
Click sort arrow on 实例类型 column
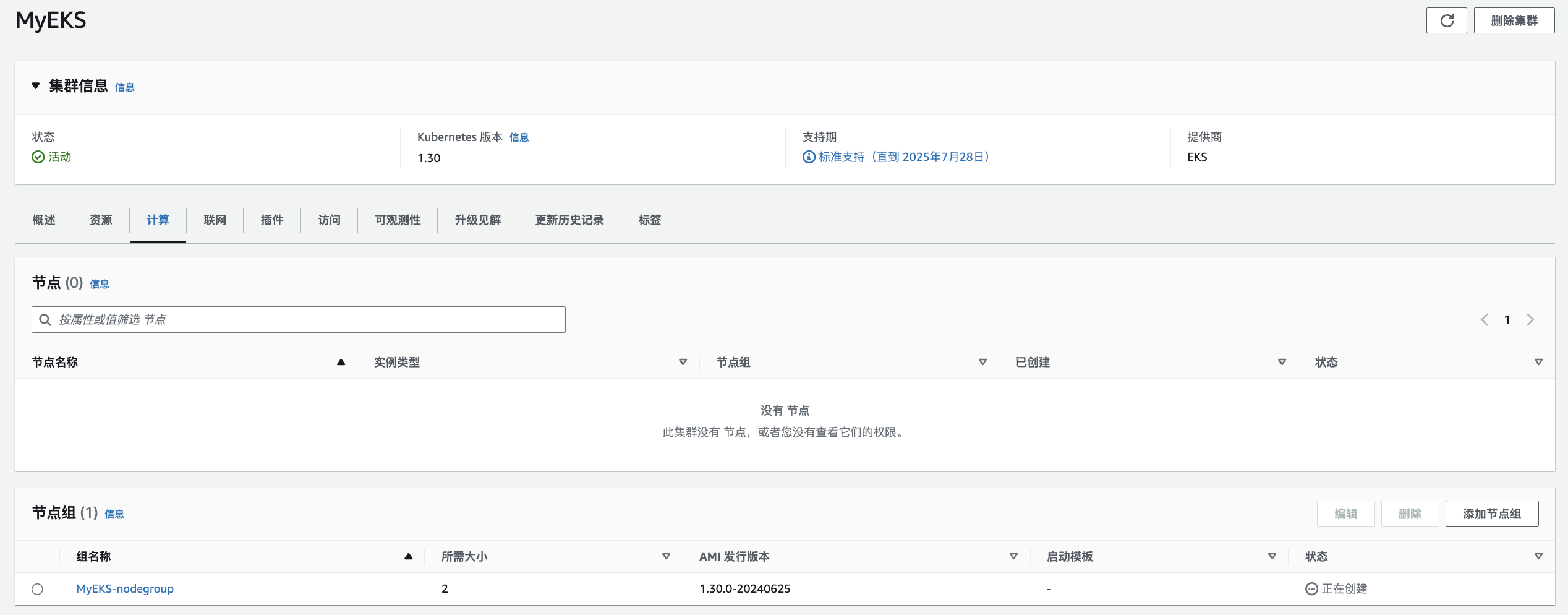[x=683, y=363]
